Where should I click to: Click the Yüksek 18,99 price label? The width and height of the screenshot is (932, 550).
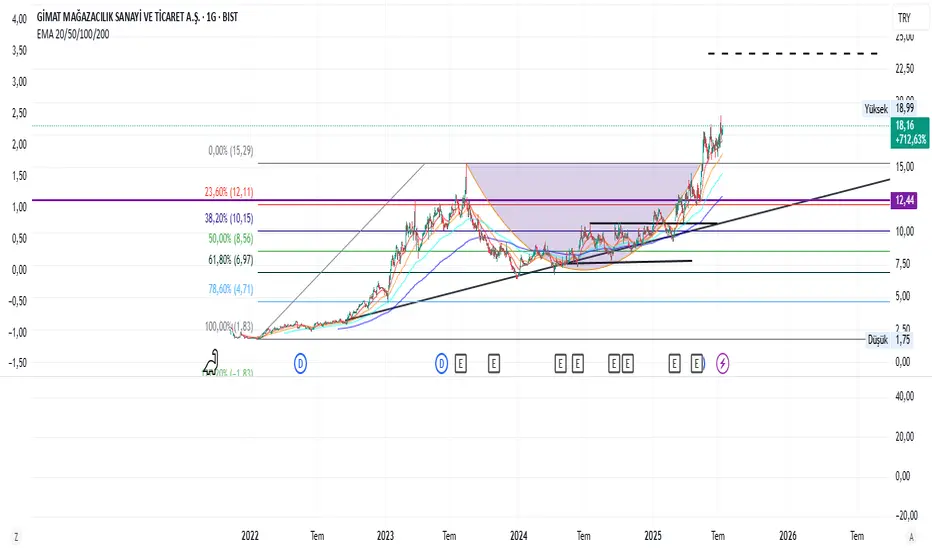point(890,108)
